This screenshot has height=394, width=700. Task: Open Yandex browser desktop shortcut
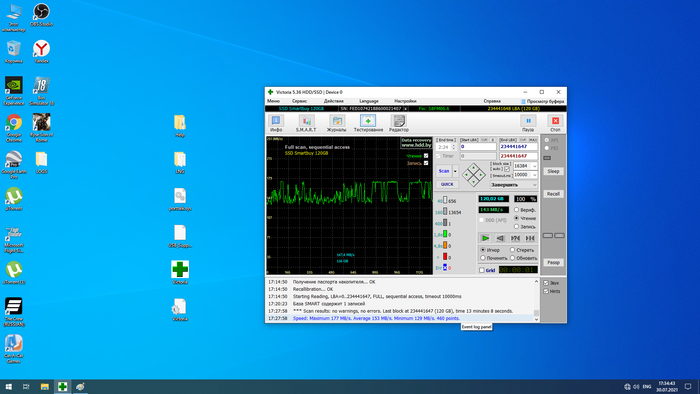click(41, 52)
